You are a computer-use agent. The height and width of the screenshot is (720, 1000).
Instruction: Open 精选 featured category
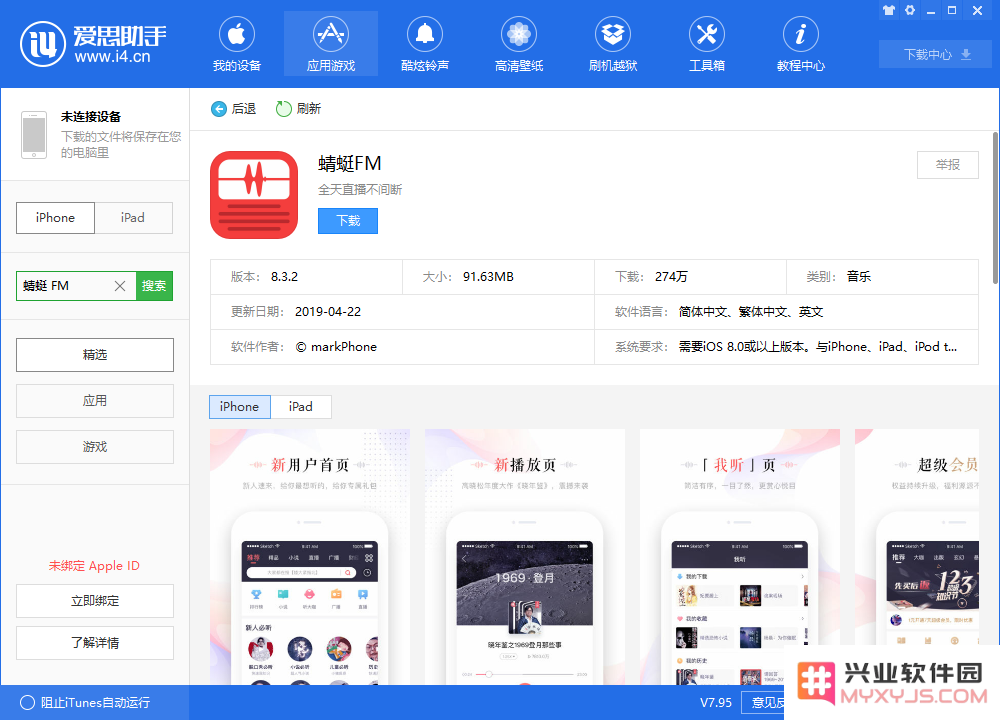(95, 355)
